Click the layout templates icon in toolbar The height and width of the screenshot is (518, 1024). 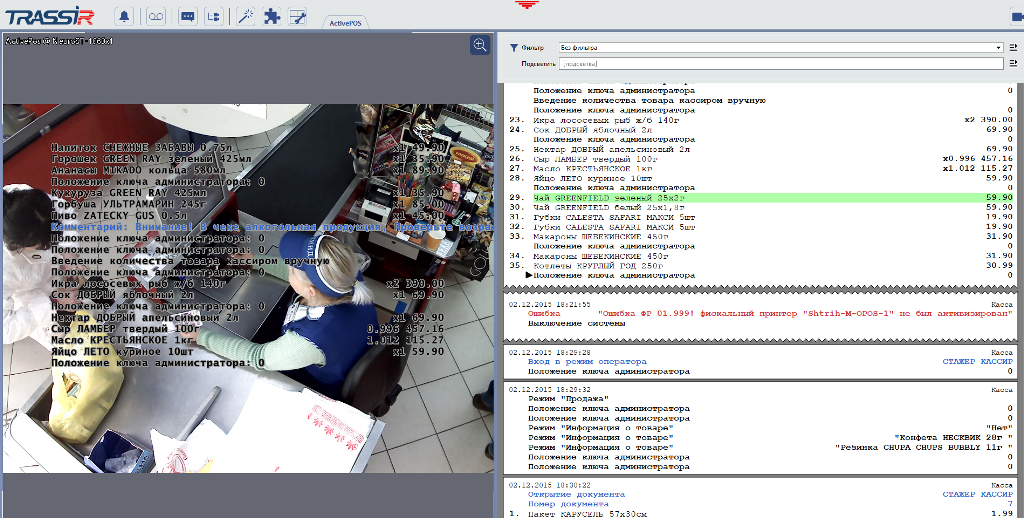click(214, 16)
